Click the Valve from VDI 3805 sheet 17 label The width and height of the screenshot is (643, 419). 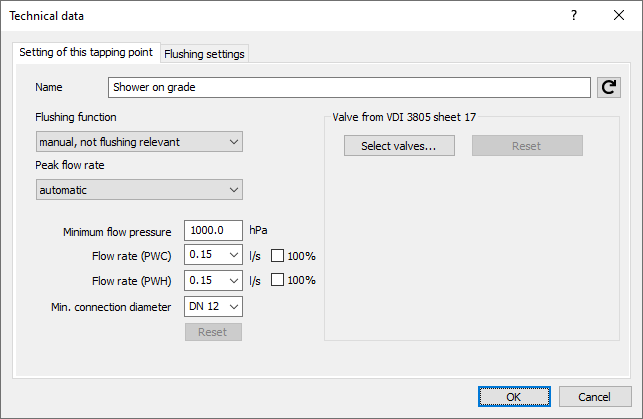point(404,117)
